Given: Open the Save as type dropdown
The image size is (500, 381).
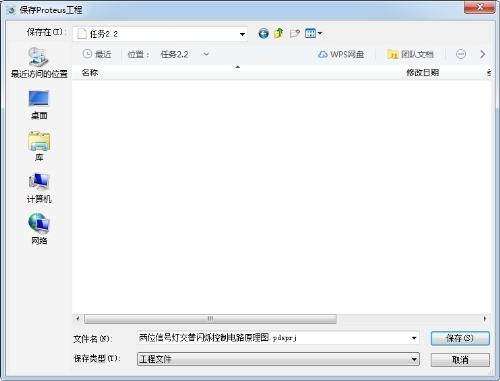Looking at the screenshot, I should coord(278,359).
